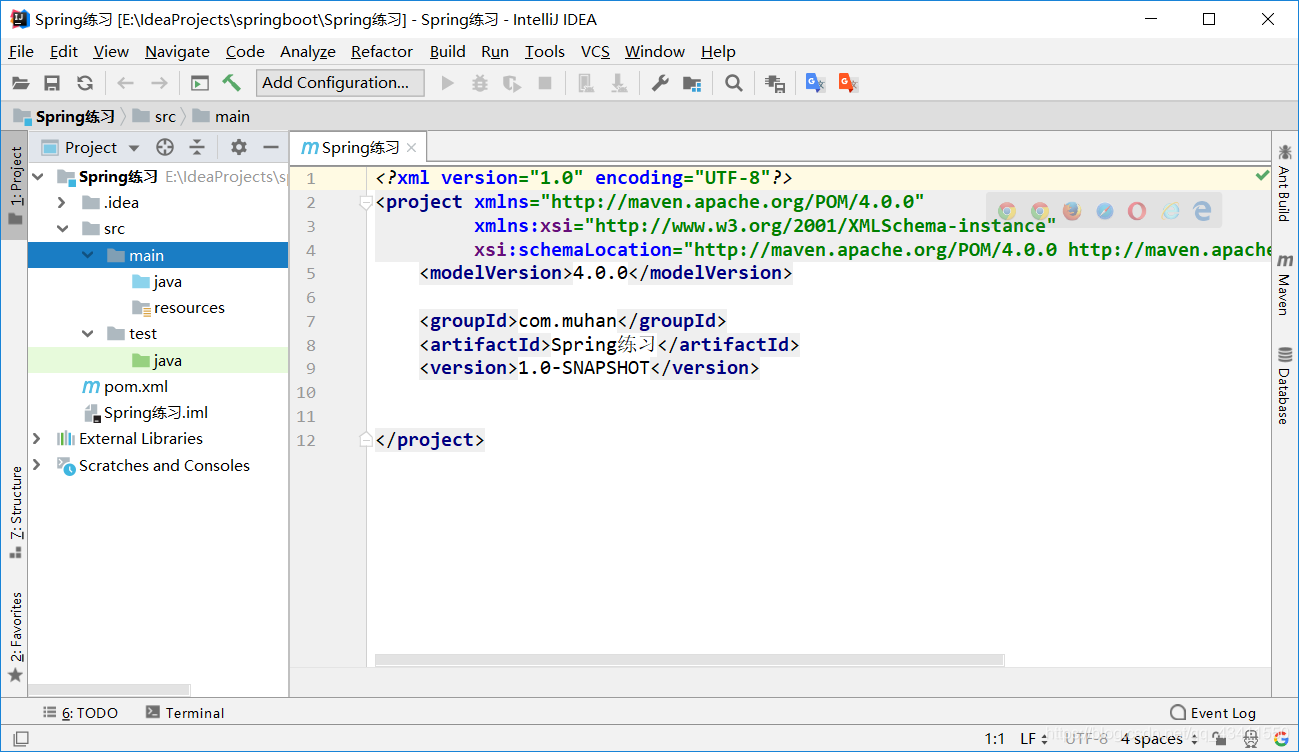Image resolution: width=1299 pixels, height=752 pixels.
Task: Open Settings via wrench icon
Action: (660, 83)
